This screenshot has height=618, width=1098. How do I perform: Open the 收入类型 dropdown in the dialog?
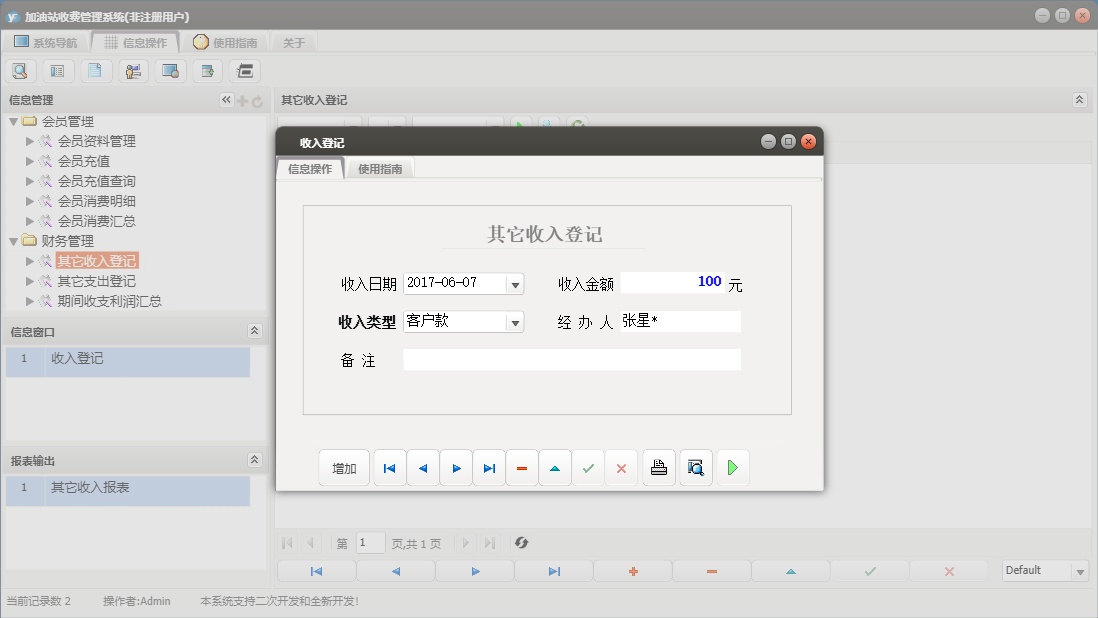coord(516,322)
